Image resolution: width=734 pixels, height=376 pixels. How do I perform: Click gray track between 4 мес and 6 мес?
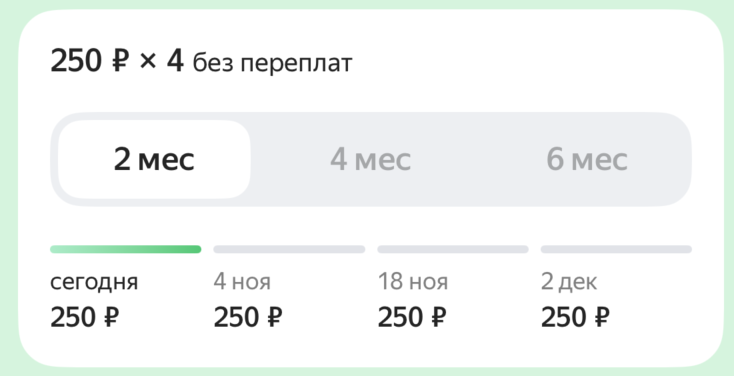(478, 160)
